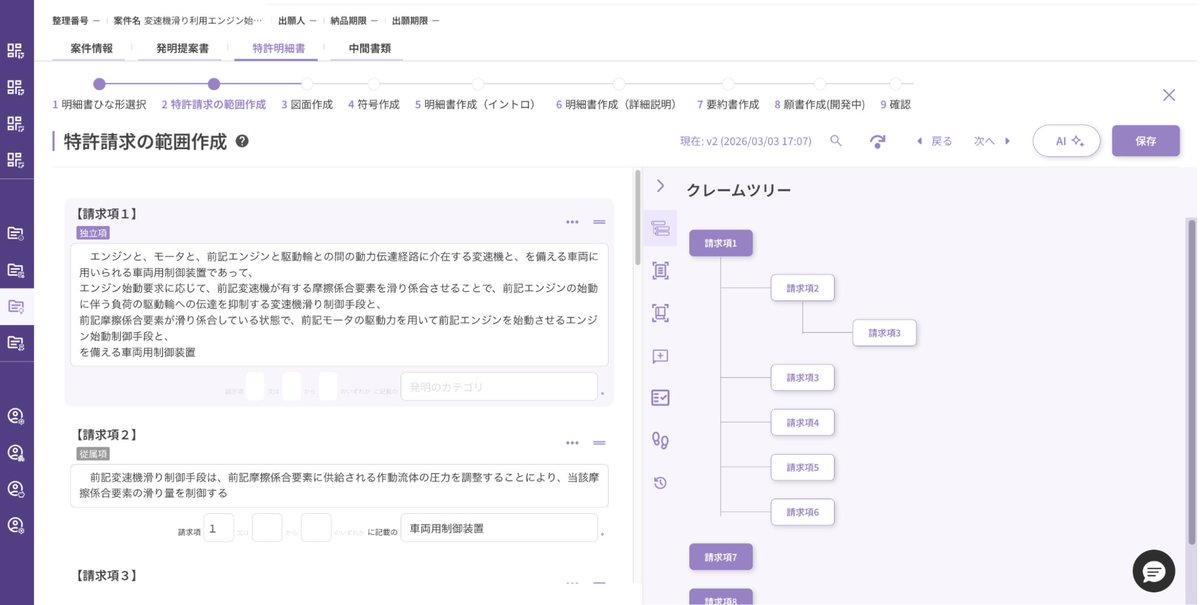
Task: Click 戻る to go back
Action: [934, 141]
